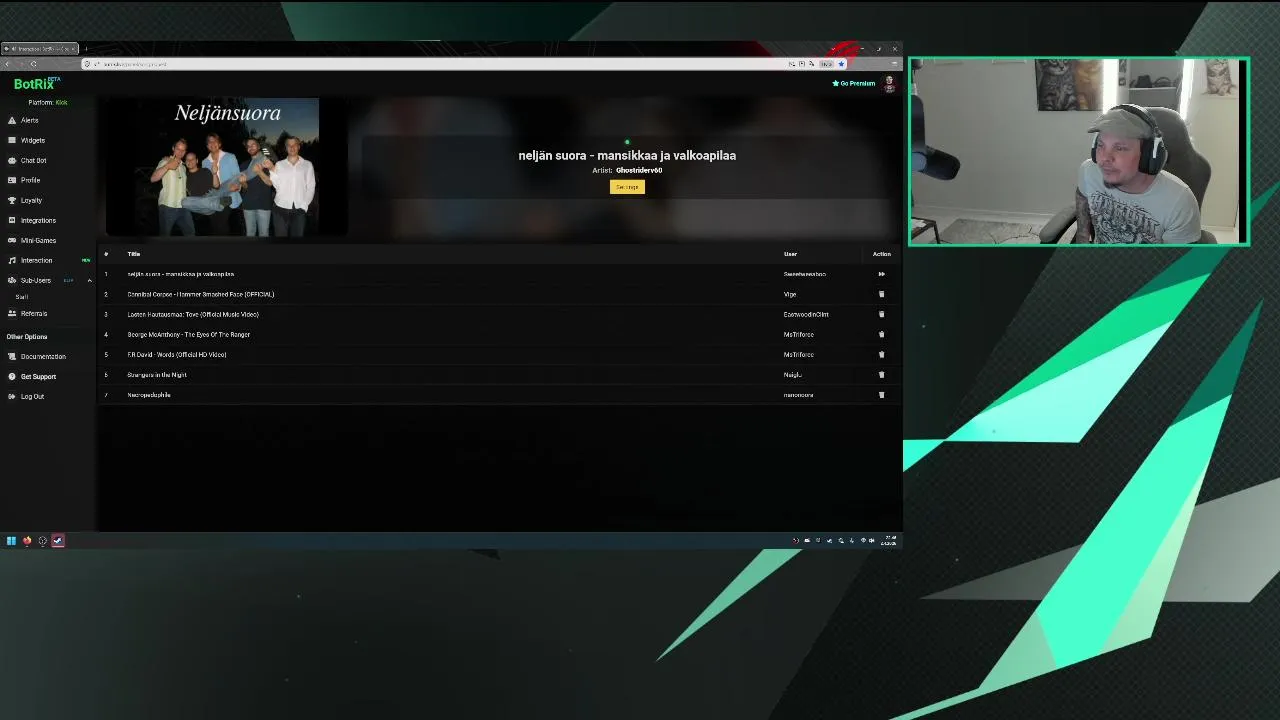
Task: Click 'Cannibal Corpse - Hammer Smashed Face' title
Action: [x=201, y=294]
